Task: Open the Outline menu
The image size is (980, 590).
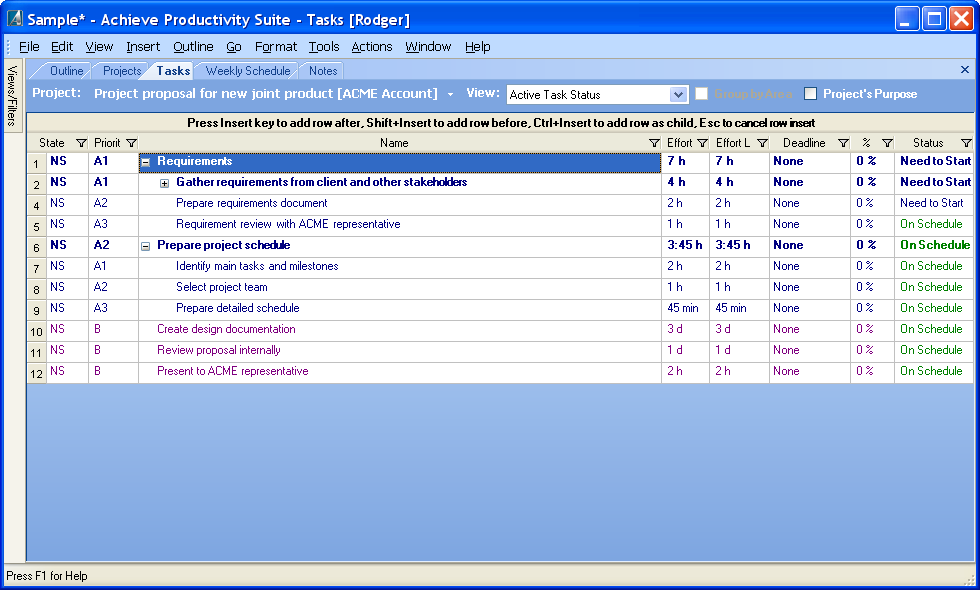Action: coord(193,47)
